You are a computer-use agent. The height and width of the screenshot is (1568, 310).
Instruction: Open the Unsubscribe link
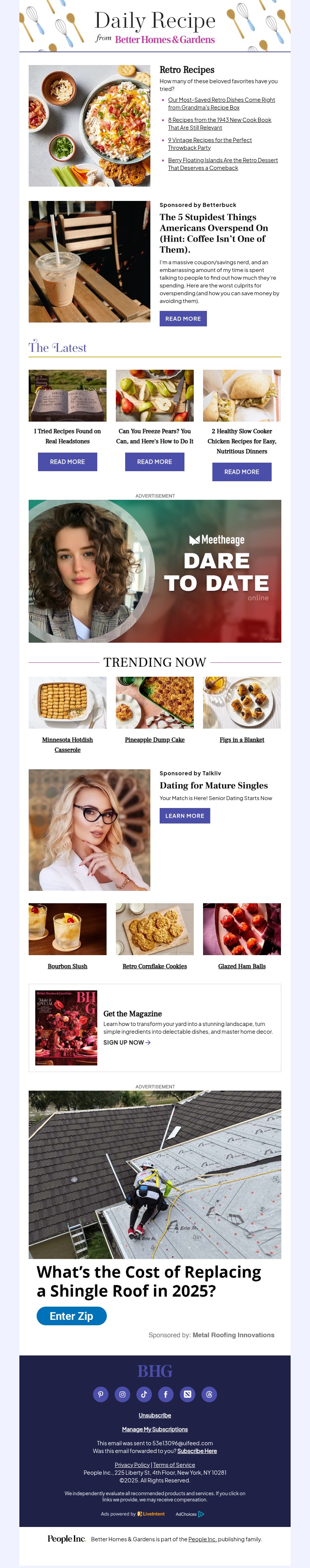[155, 1415]
